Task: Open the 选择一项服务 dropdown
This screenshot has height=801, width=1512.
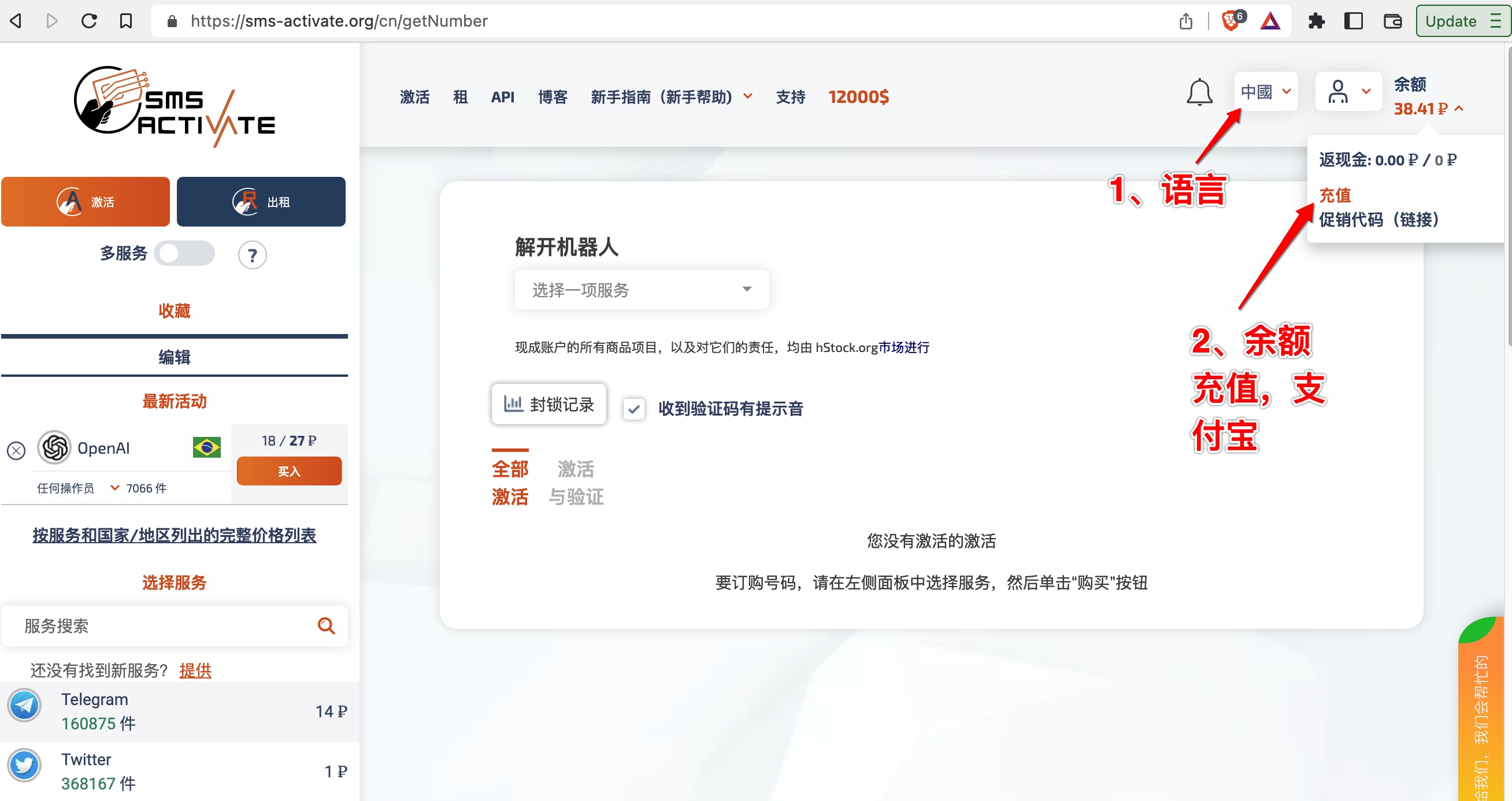Action: coord(642,290)
